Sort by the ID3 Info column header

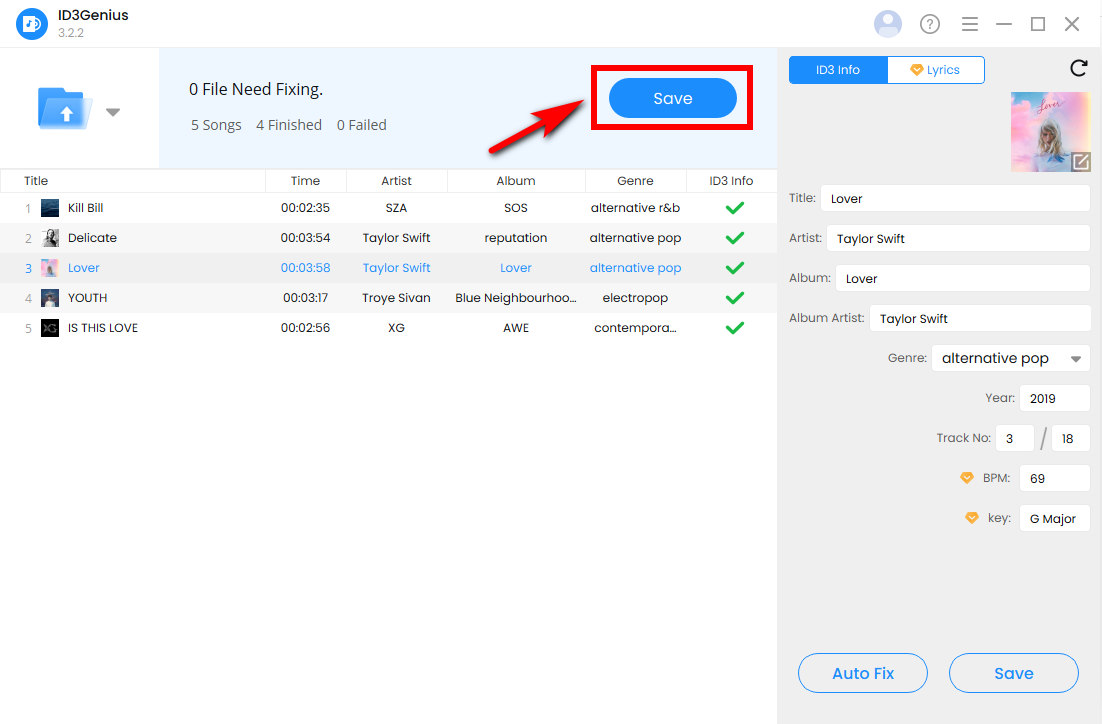click(731, 181)
